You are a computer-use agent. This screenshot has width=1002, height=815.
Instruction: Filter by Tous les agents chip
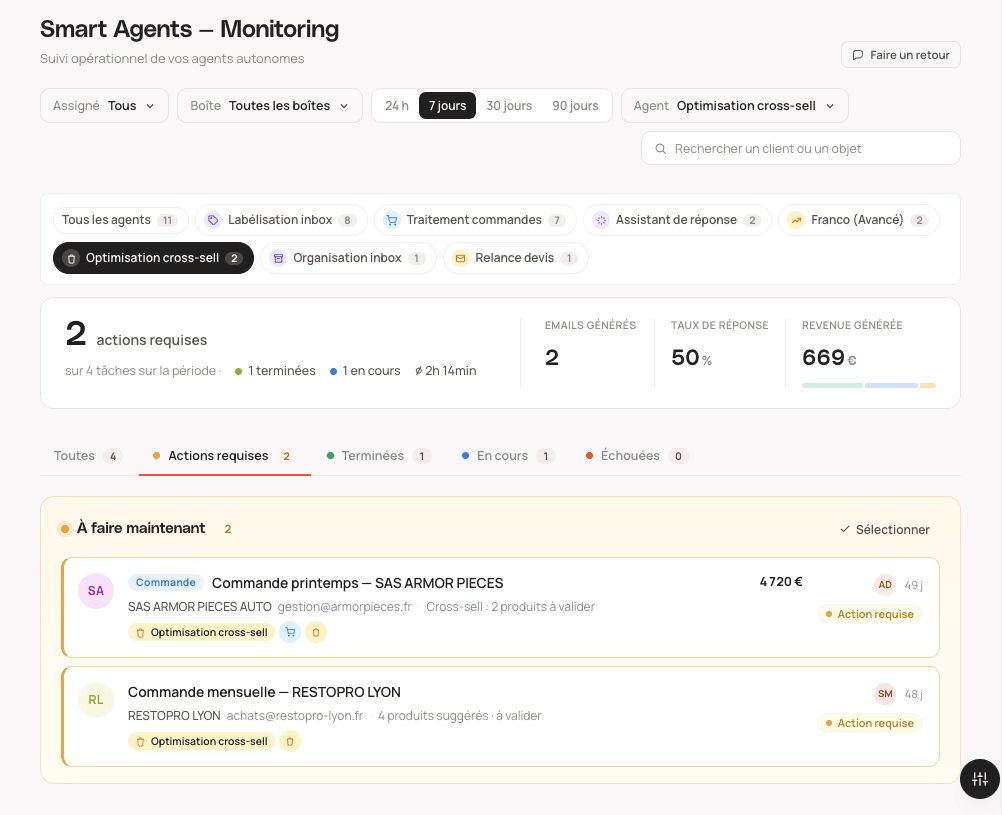click(x=120, y=220)
